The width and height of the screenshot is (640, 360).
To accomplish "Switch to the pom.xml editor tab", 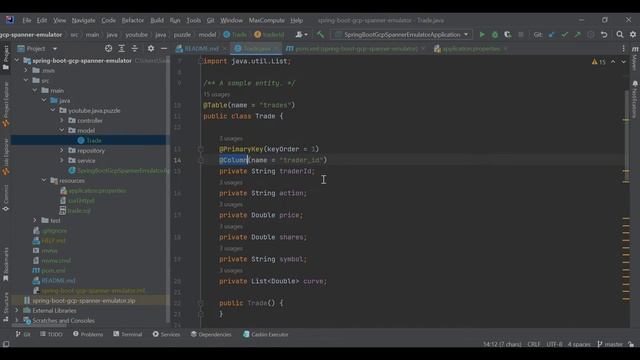I will pyautogui.click(x=356, y=49).
